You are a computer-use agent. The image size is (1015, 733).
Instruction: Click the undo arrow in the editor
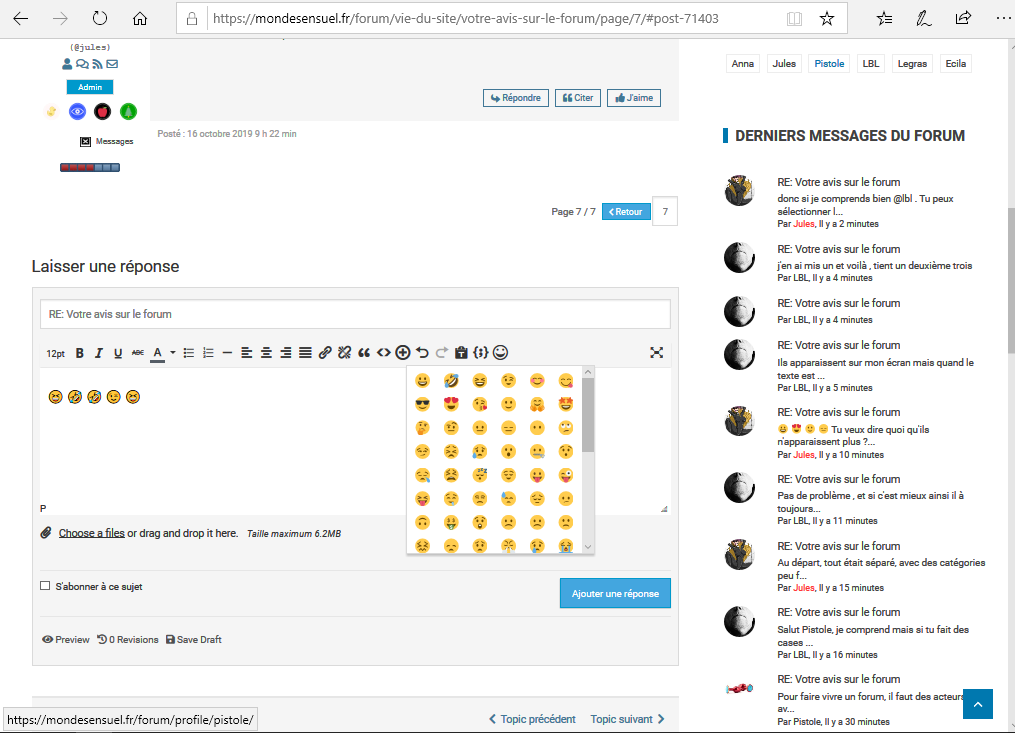[x=422, y=353]
